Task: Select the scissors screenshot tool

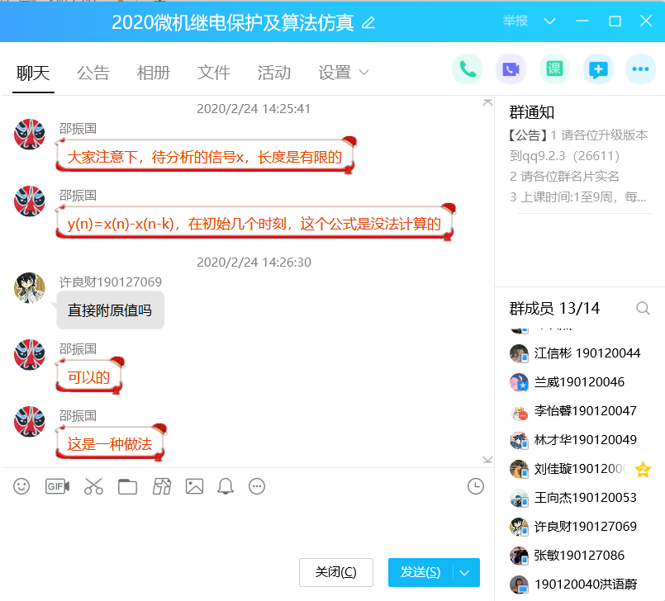Action: [x=93, y=486]
